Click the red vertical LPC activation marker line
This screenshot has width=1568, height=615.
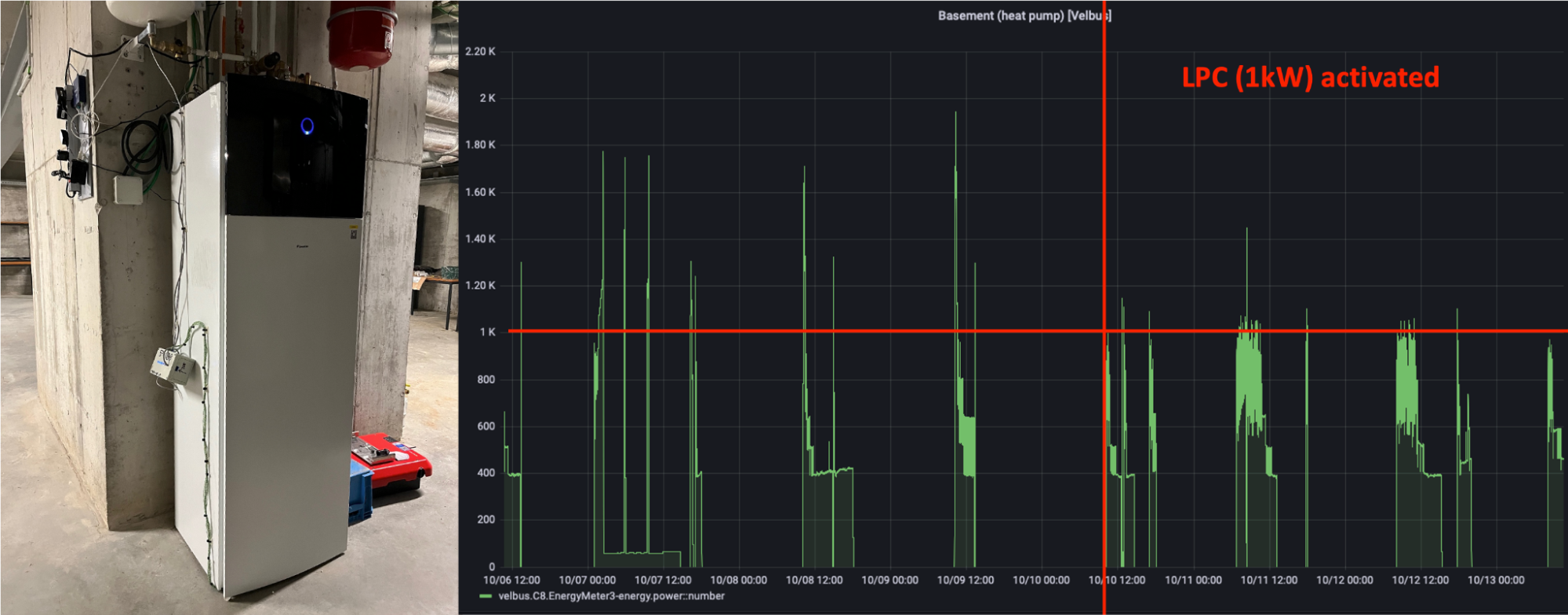point(1104,196)
